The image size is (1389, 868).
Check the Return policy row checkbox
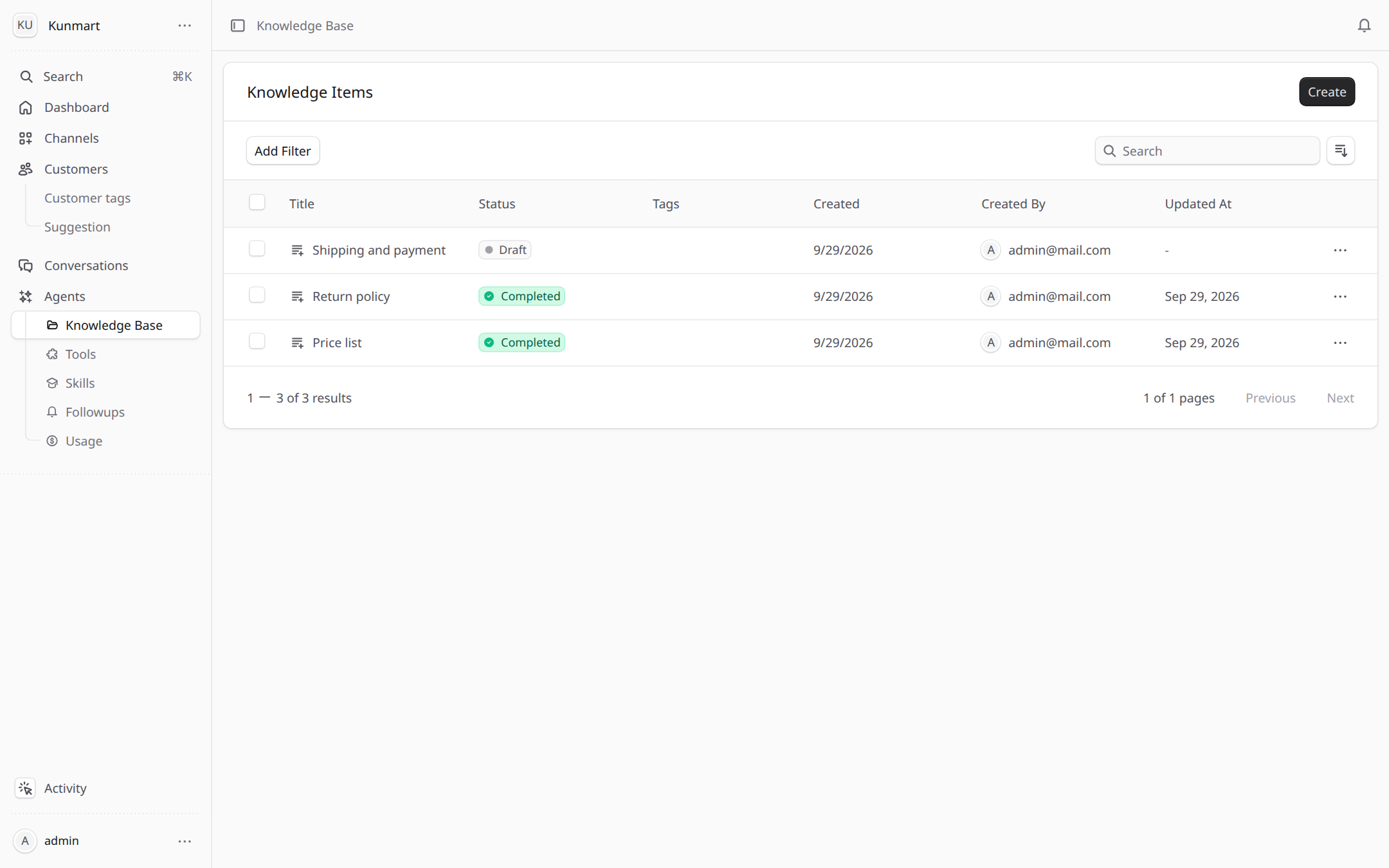(x=257, y=295)
